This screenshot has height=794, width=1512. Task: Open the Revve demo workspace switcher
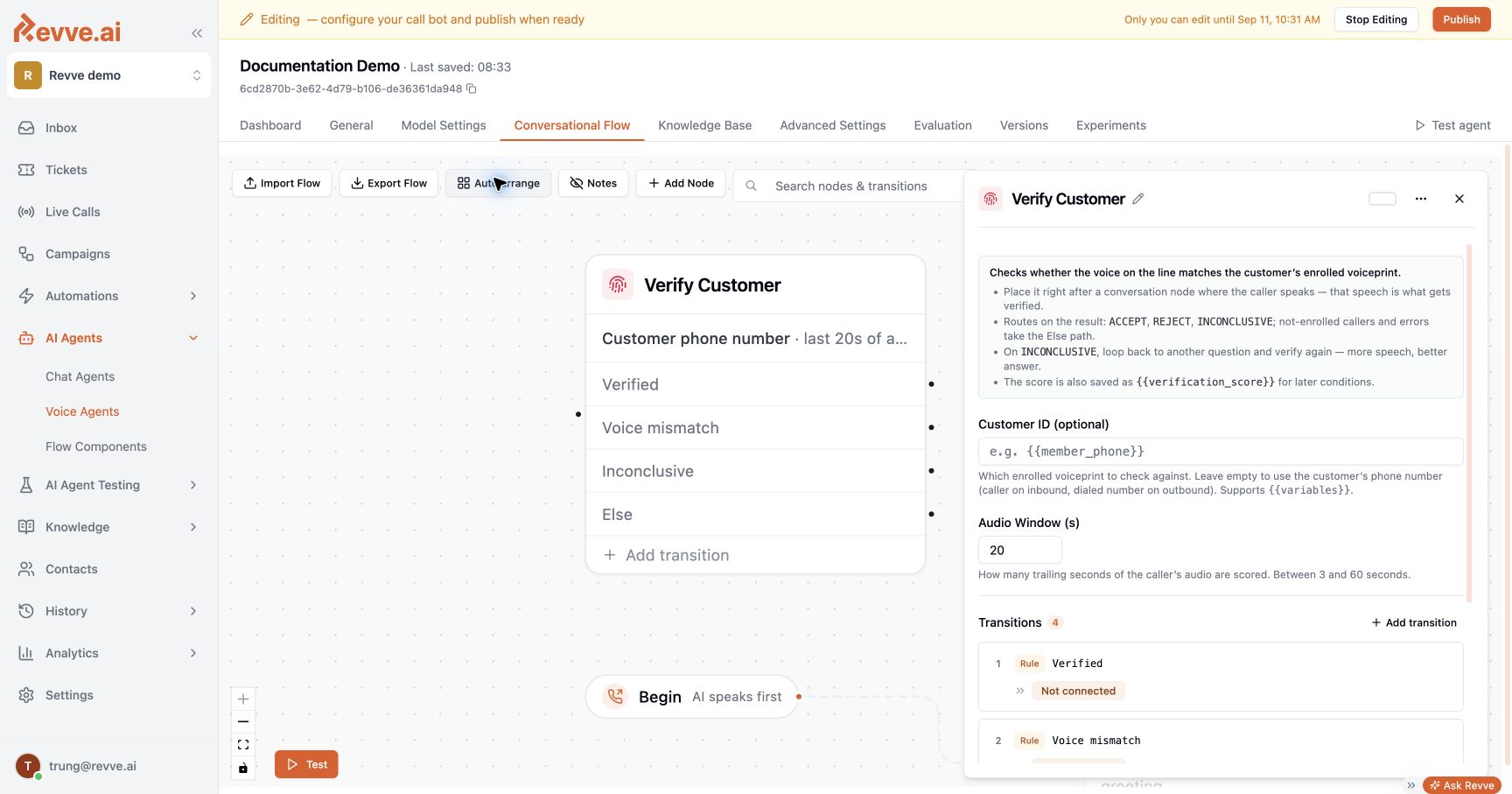(109, 75)
